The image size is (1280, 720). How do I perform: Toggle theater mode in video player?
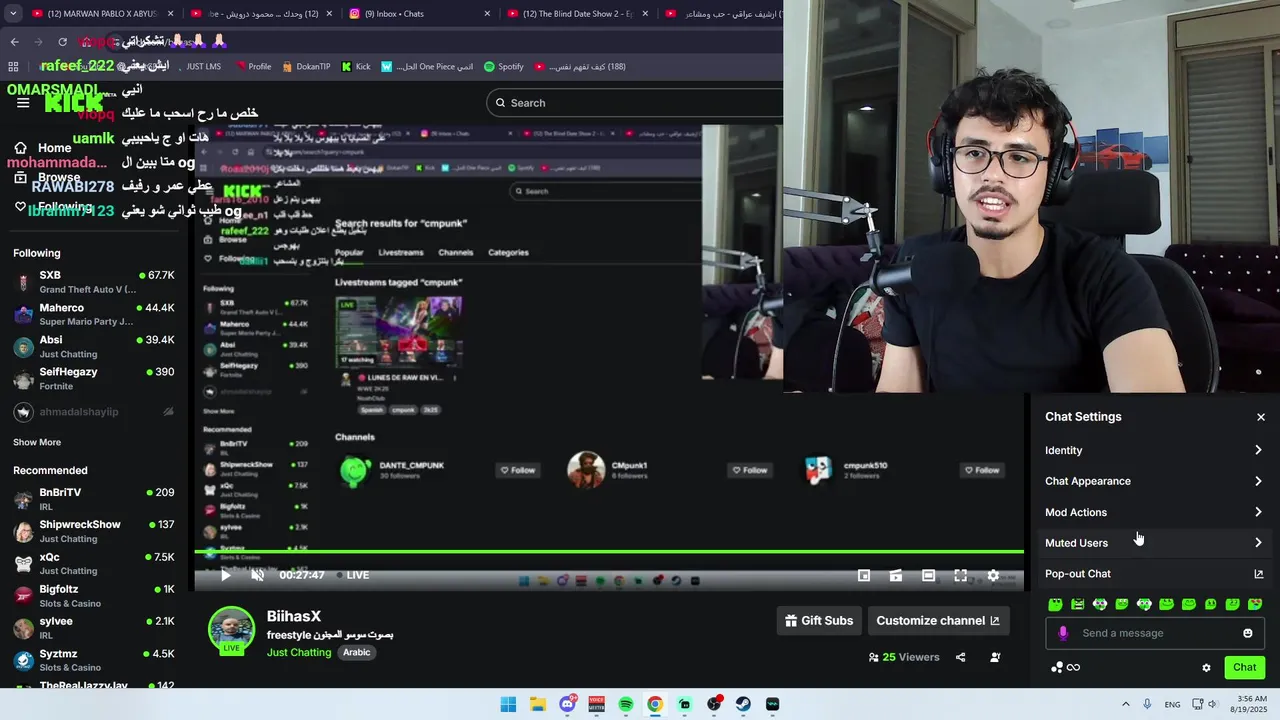click(x=928, y=575)
